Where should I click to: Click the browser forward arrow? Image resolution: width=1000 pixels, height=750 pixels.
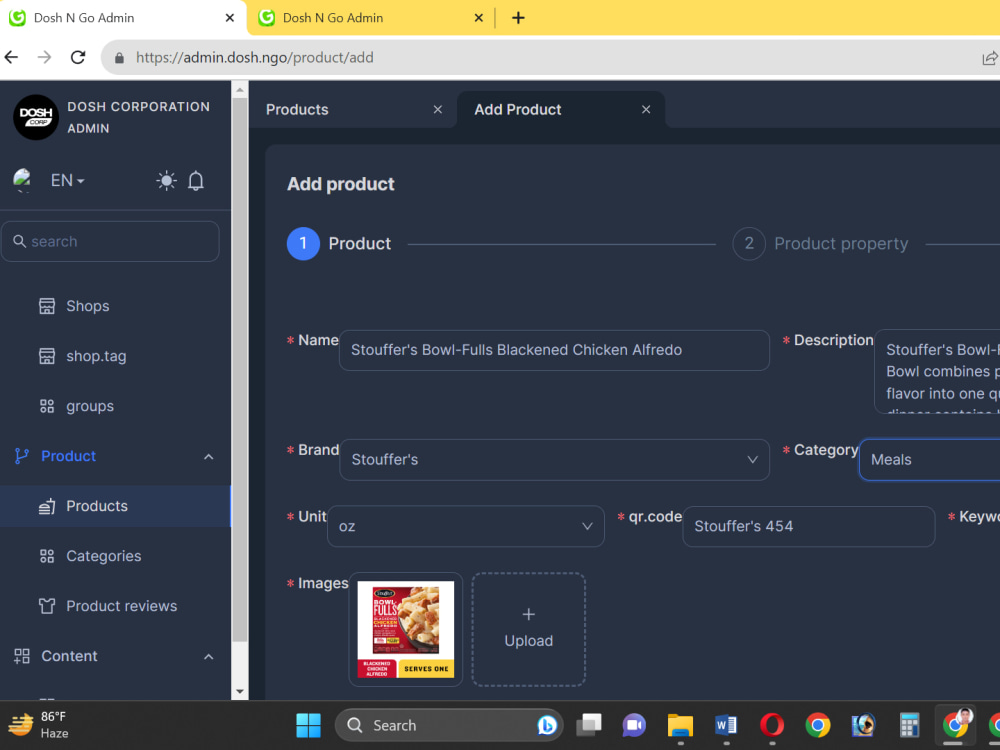pos(44,57)
